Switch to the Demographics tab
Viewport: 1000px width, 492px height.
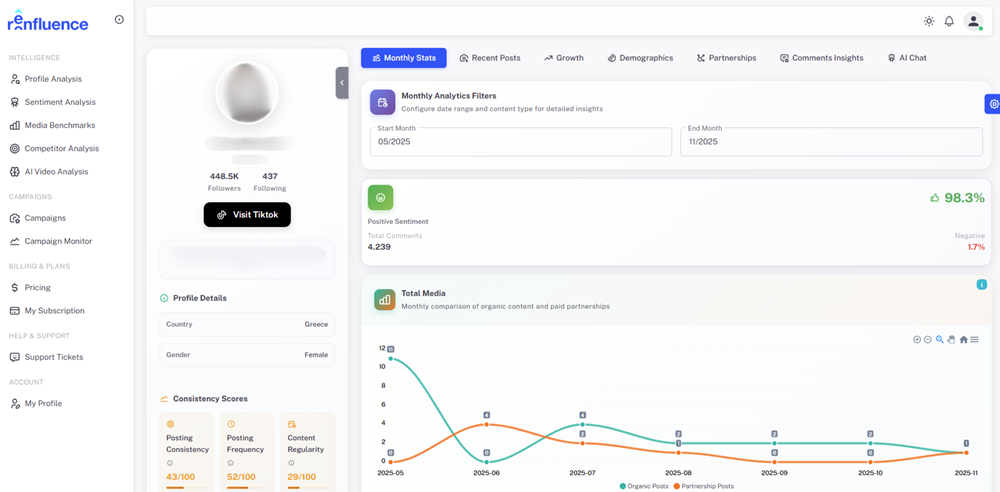[x=640, y=58]
